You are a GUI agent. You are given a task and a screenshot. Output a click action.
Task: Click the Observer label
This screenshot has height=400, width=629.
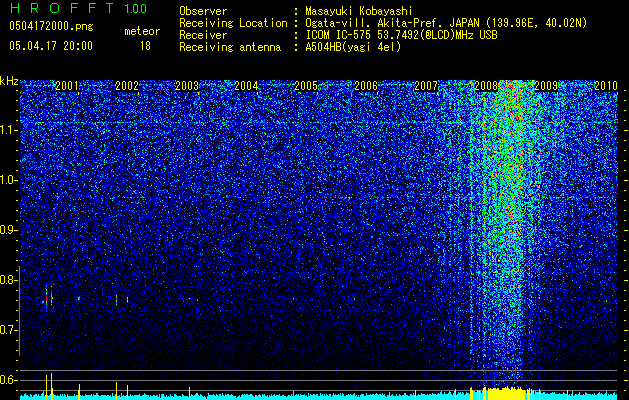(203, 11)
